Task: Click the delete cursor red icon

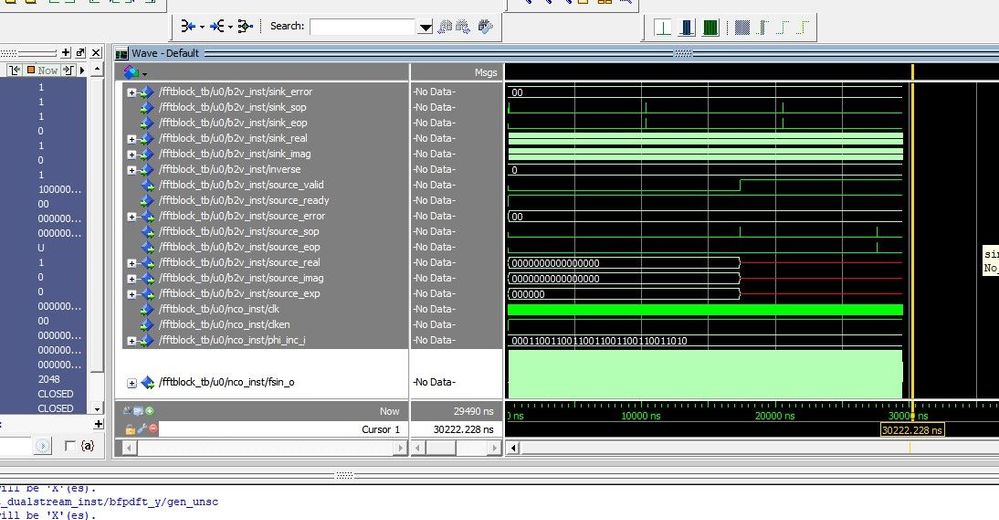Action: tap(152, 428)
